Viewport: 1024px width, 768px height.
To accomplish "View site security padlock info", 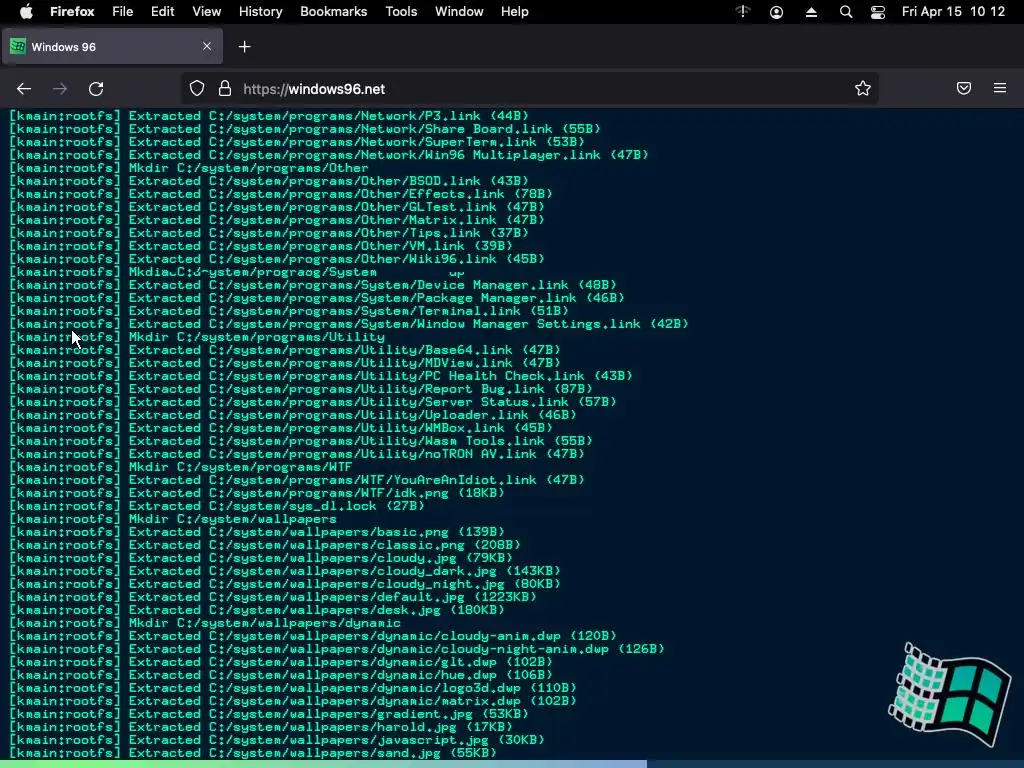I will coord(225,89).
